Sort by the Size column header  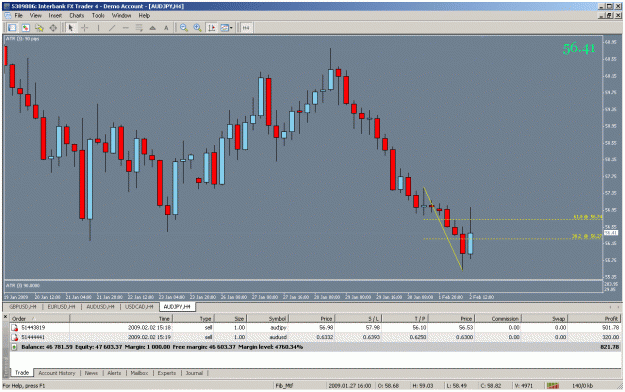click(x=231, y=319)
